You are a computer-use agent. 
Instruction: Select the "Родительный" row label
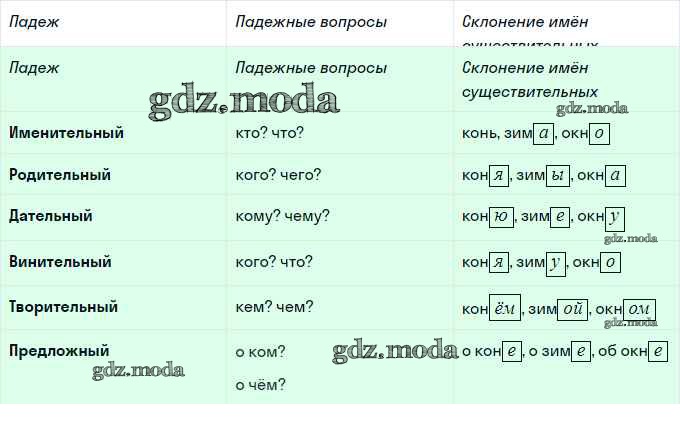[59, 175]
